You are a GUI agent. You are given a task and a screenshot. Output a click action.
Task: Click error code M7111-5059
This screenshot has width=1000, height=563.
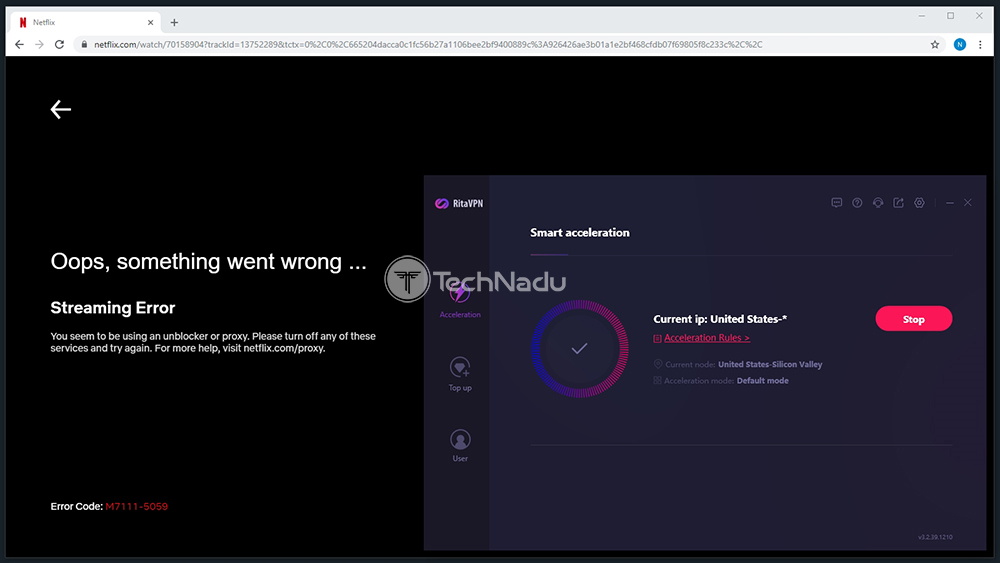point(136,506)
